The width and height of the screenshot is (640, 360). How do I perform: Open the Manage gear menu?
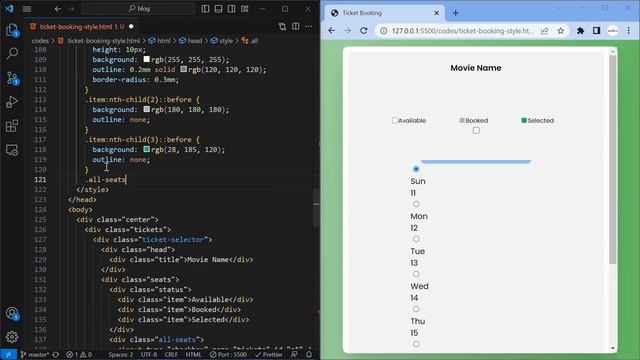click(12, 337)
